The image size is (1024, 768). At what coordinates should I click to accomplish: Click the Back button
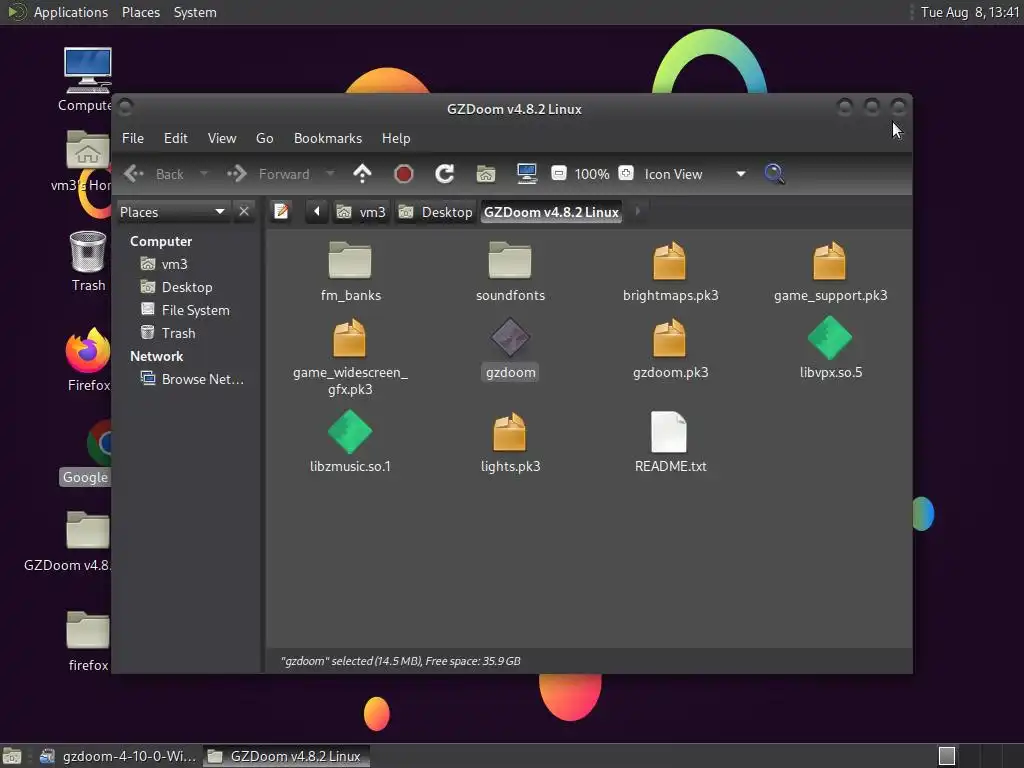pyautogui.click(x=155, y=174)
